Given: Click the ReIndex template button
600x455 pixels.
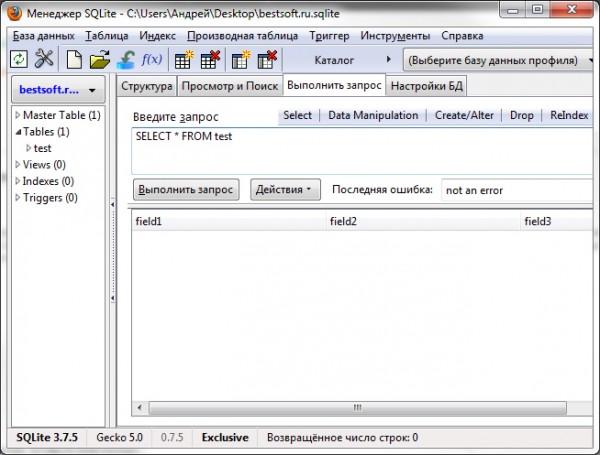Looking at the screenshot, I should (569, 115).
